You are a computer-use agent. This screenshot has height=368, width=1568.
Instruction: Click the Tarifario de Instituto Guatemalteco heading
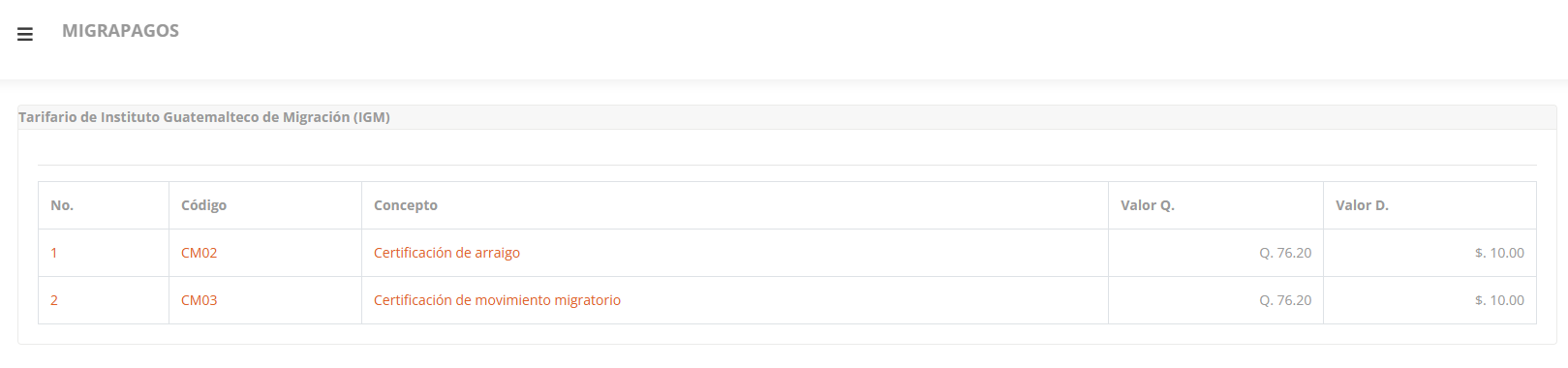tap(204, 117)
